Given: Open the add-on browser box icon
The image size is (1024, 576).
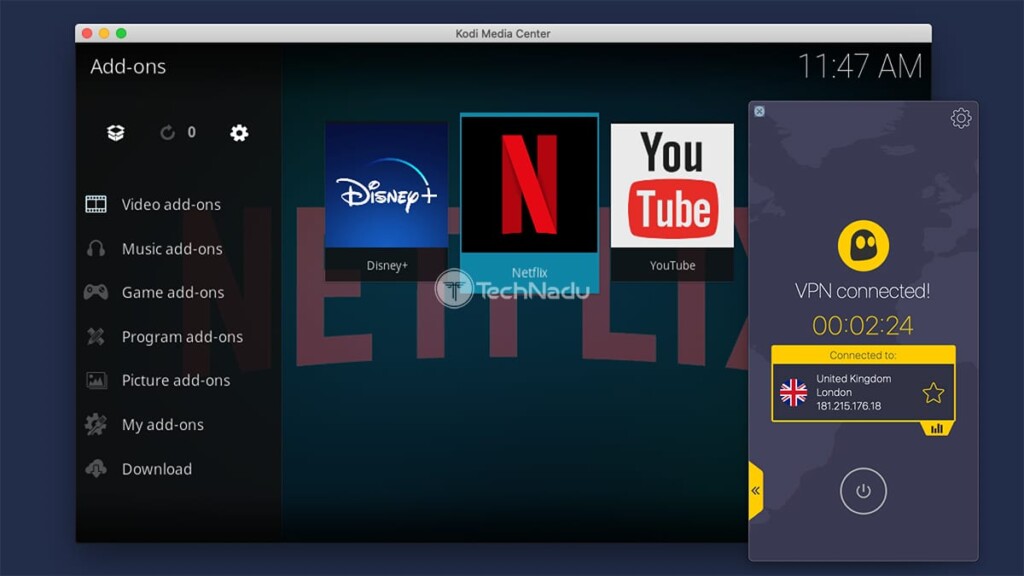Looking at the screenshot, I should pos(116,133).
